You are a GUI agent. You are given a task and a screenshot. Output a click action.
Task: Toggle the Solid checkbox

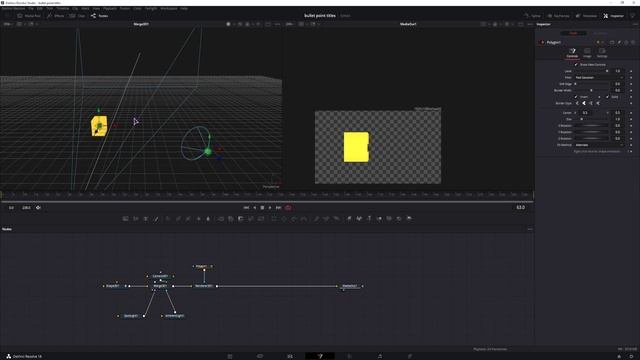click(607, 97)
